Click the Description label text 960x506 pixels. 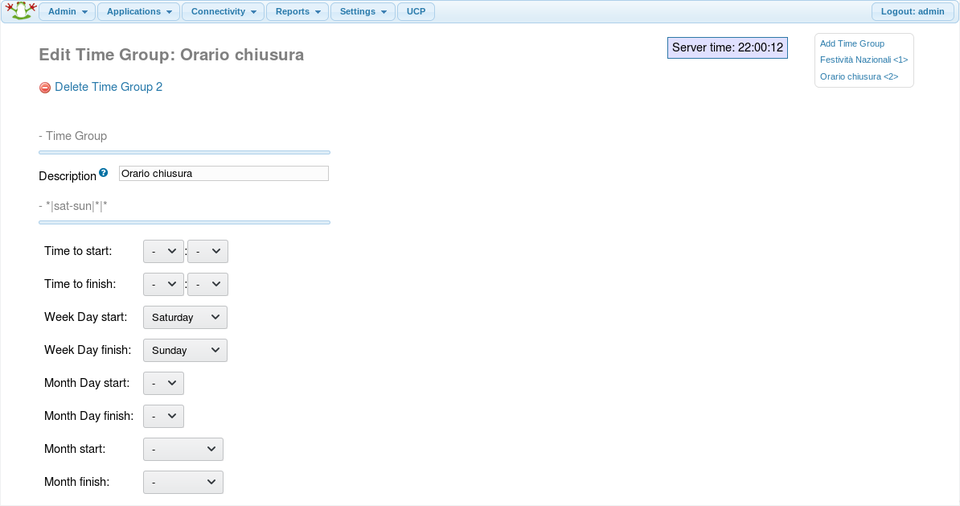[x=67, y=176]
